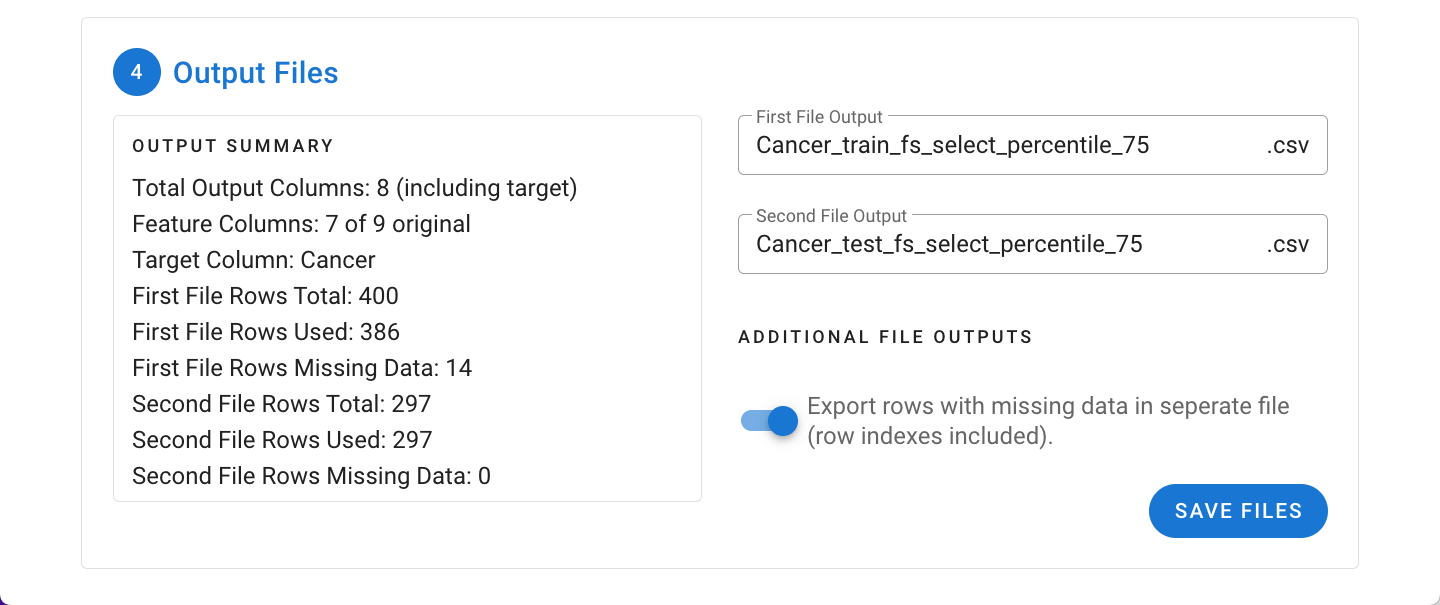Click the .csv suffix of first file output

(1288, 146)
